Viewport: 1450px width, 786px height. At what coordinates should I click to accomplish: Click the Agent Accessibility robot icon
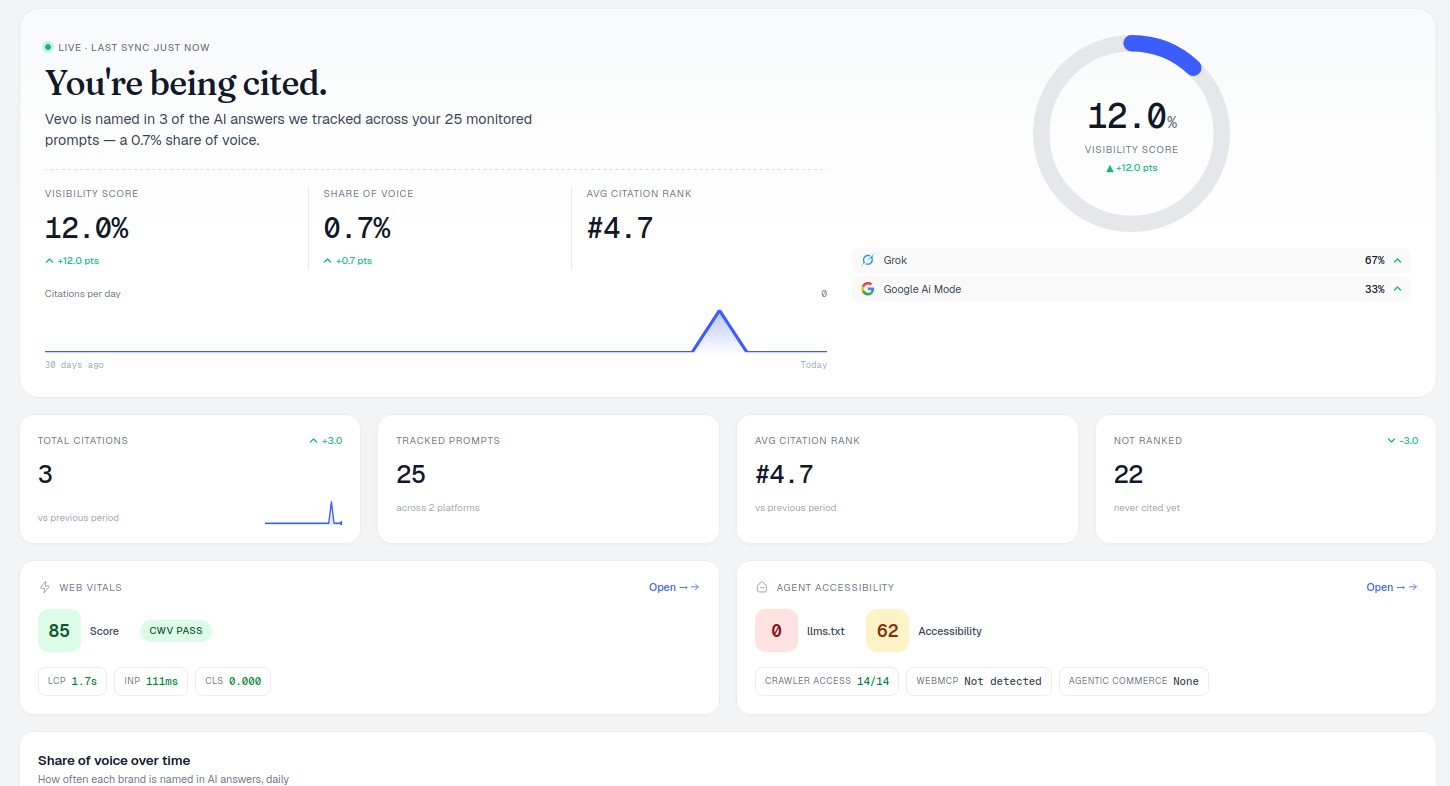(x=762, y=588)
